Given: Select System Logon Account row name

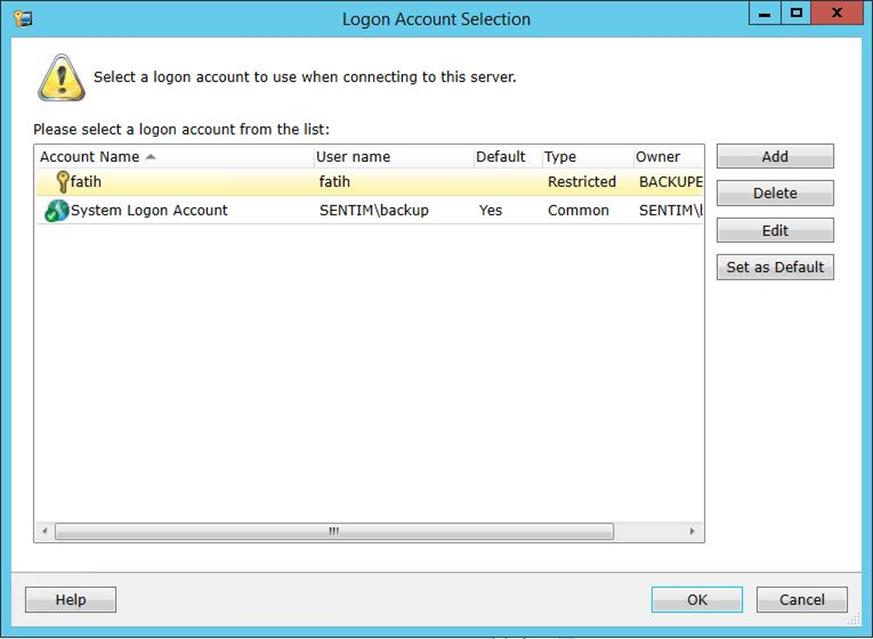Looking at the screenshot, I should [149, 210].
